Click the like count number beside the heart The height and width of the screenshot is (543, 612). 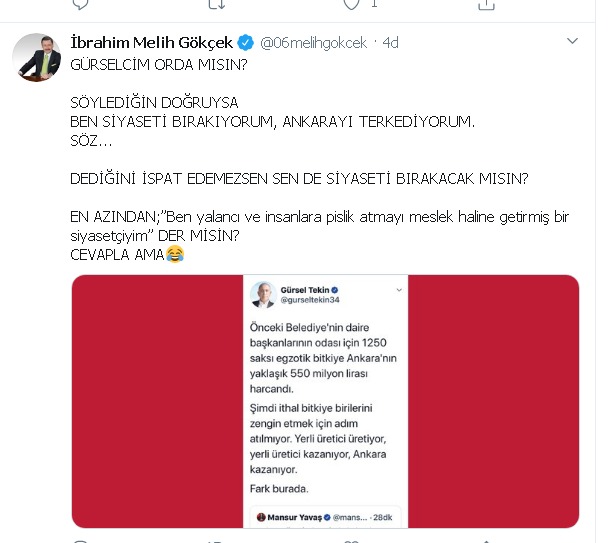tap(374, 4)
